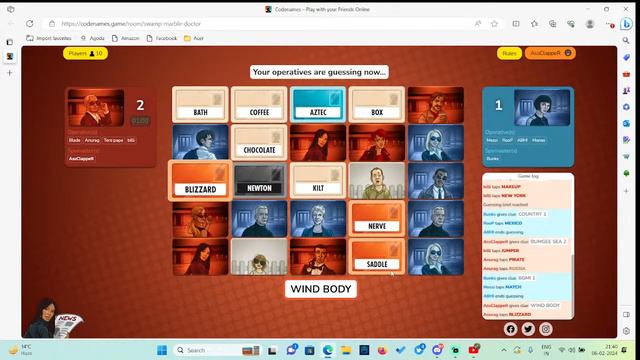Open the Bing Copilot sidebar icon

(626, 24)
